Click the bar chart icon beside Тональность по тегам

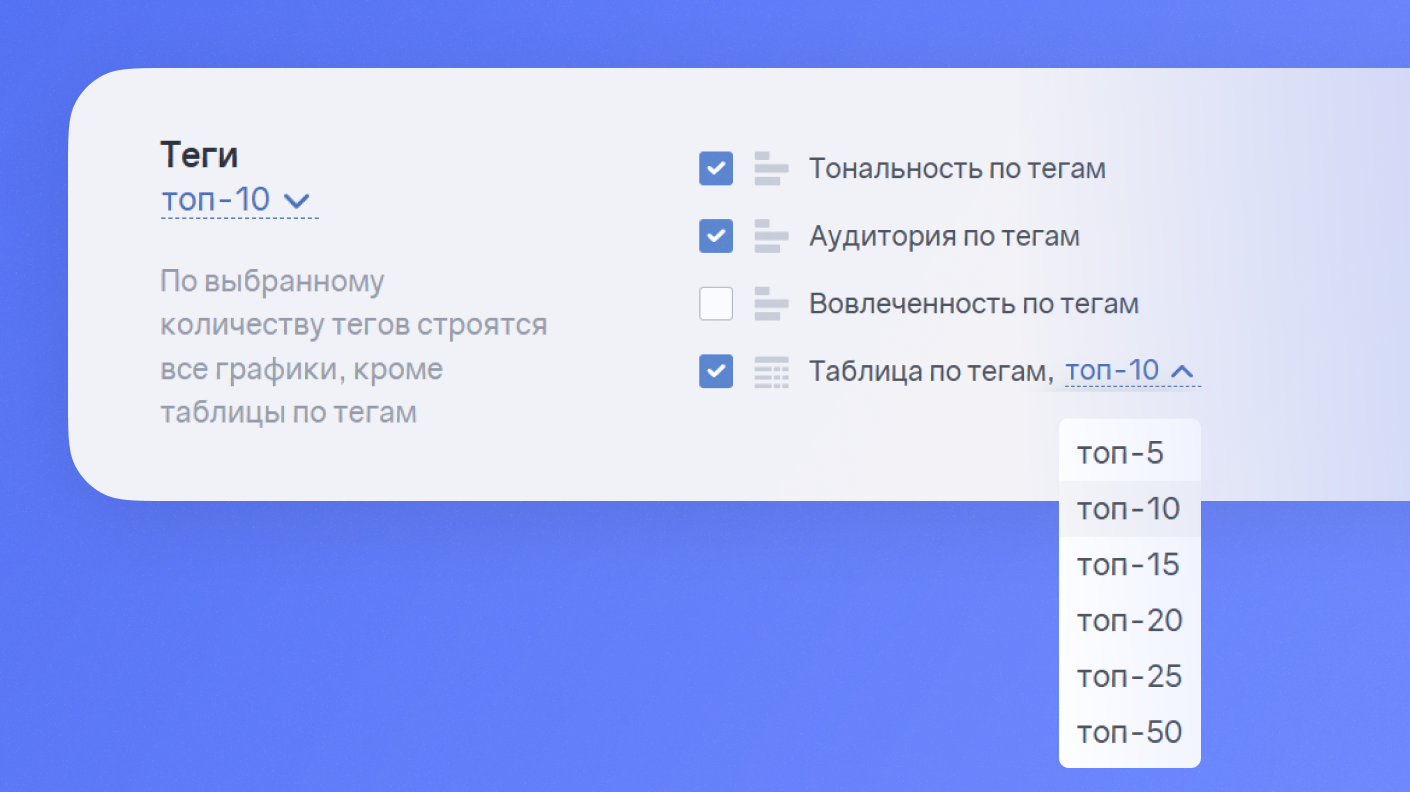pyautogui.click(x=771, y=169)
